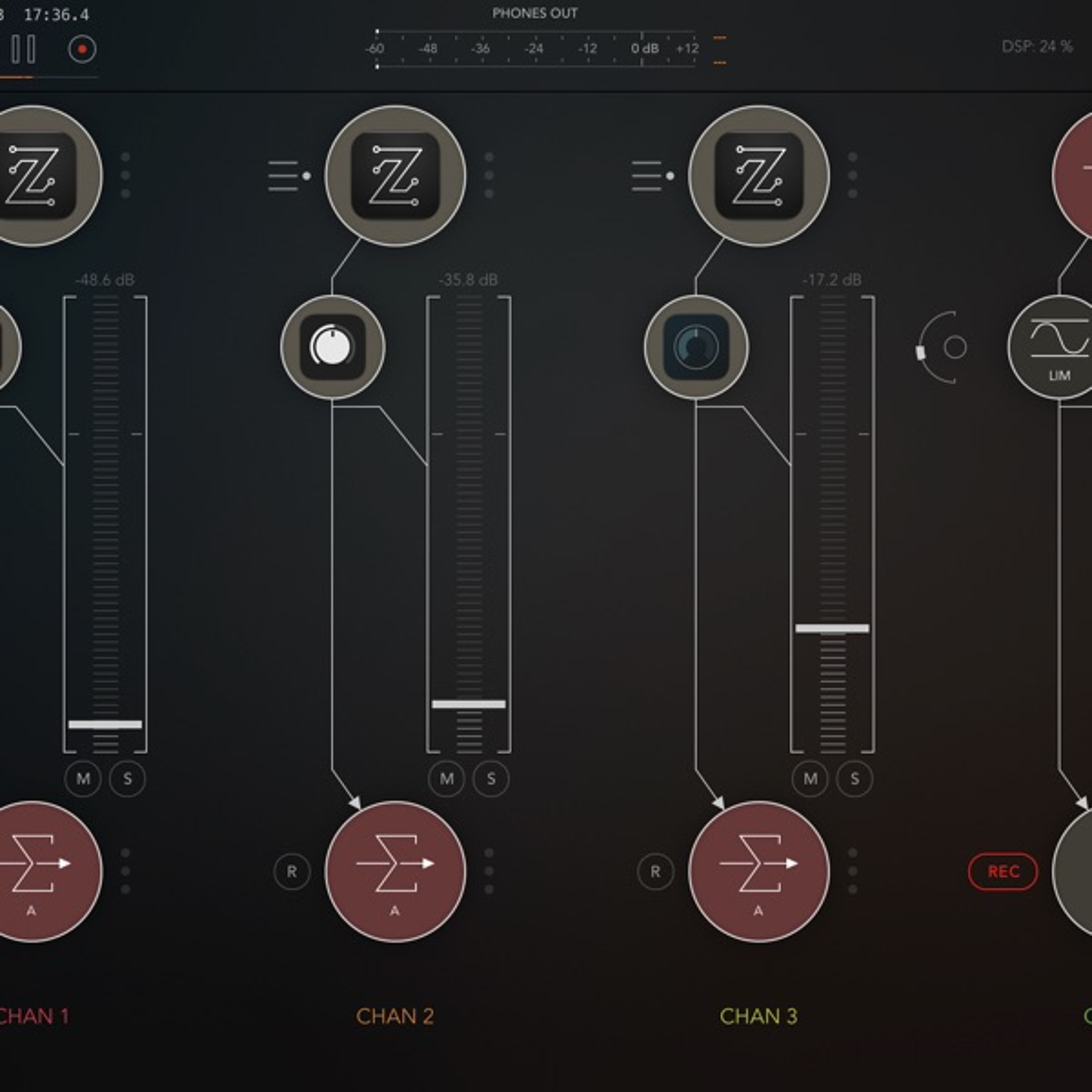Toggle the red REC button
1092x1092 pixels.
point(1003,871)
